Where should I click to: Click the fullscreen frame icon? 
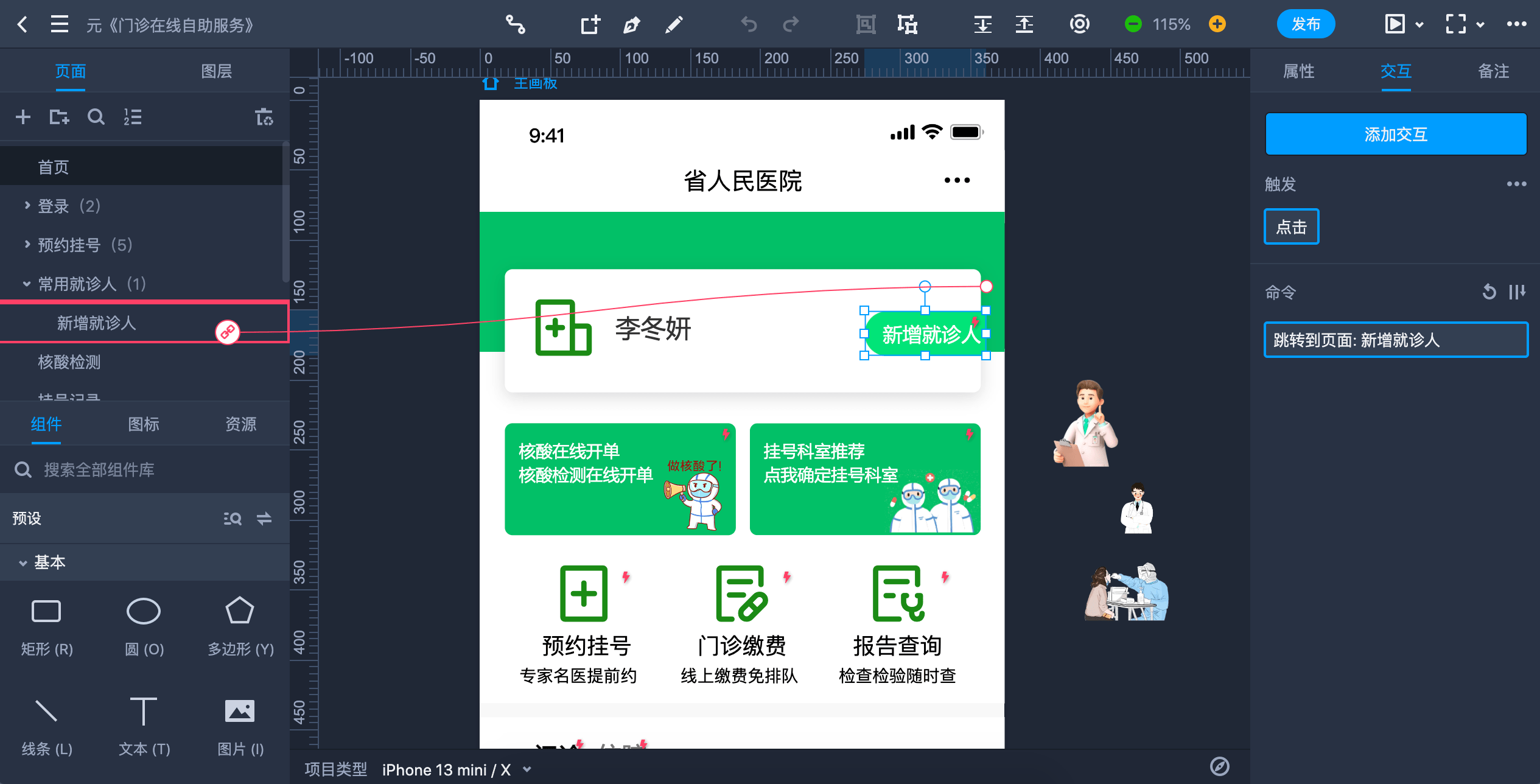pos(1455,24)
